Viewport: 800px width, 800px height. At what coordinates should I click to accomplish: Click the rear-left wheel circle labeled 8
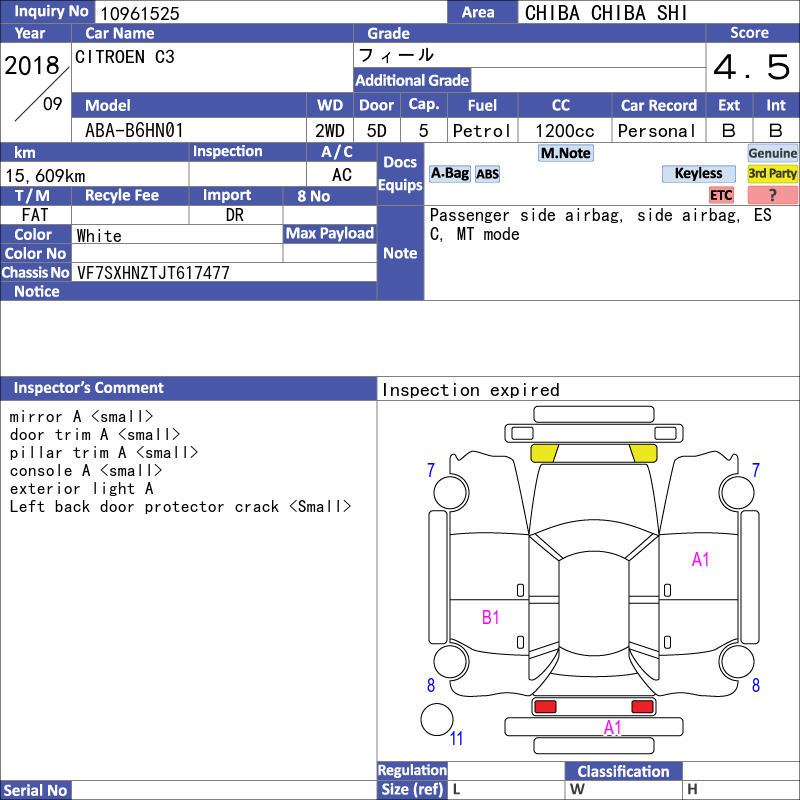tap(451, 661)
